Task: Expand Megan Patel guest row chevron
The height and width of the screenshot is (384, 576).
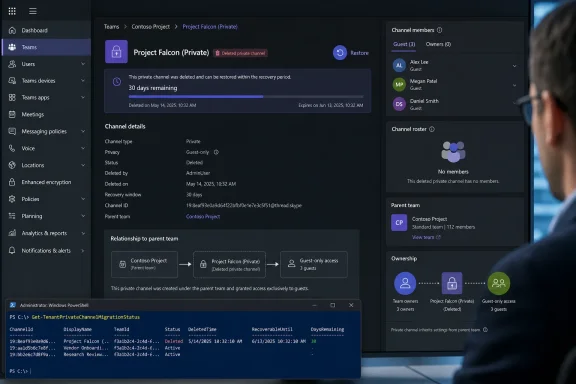Action: tap(514, 85)
